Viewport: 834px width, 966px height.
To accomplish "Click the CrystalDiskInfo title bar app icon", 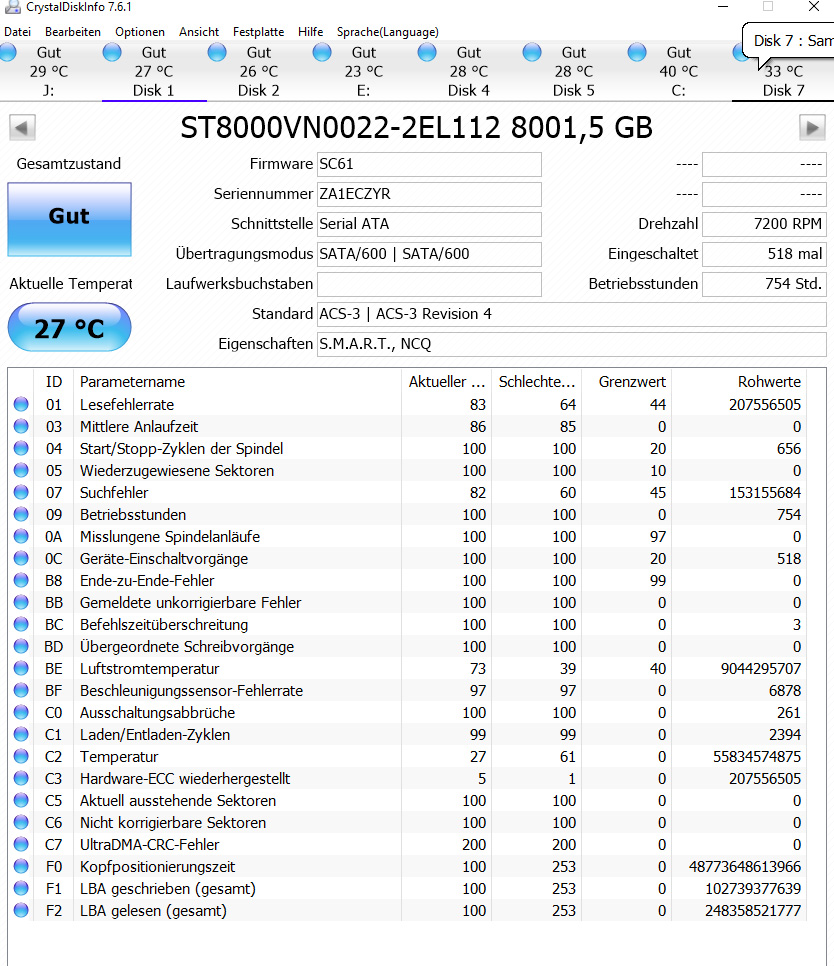I will tap(12, 7).
